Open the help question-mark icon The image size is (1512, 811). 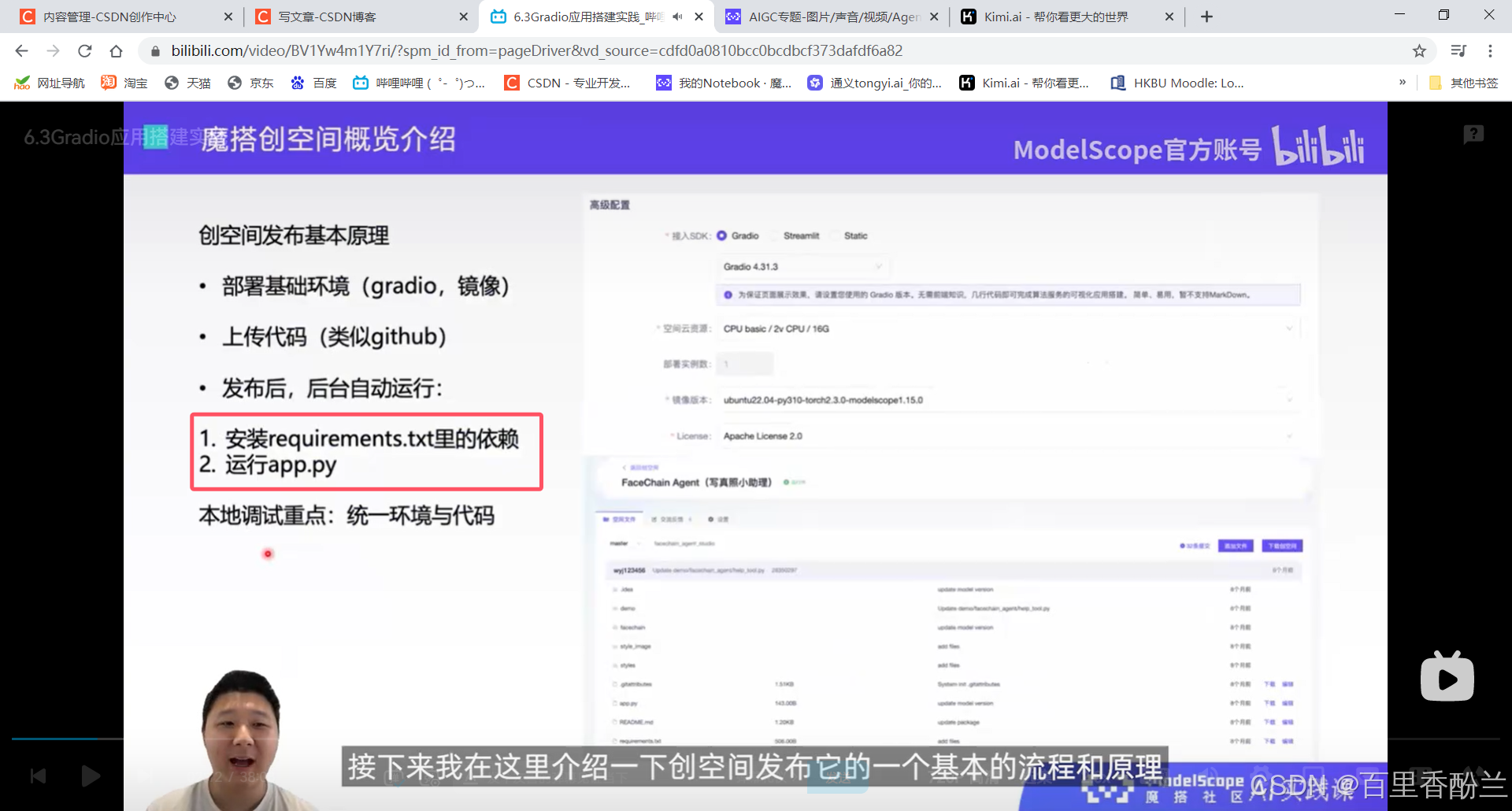pos(1473,135)
